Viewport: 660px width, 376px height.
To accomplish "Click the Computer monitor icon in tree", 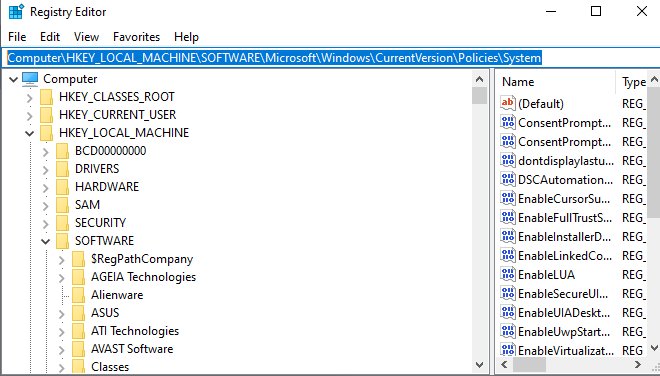I will click(30, 79).
